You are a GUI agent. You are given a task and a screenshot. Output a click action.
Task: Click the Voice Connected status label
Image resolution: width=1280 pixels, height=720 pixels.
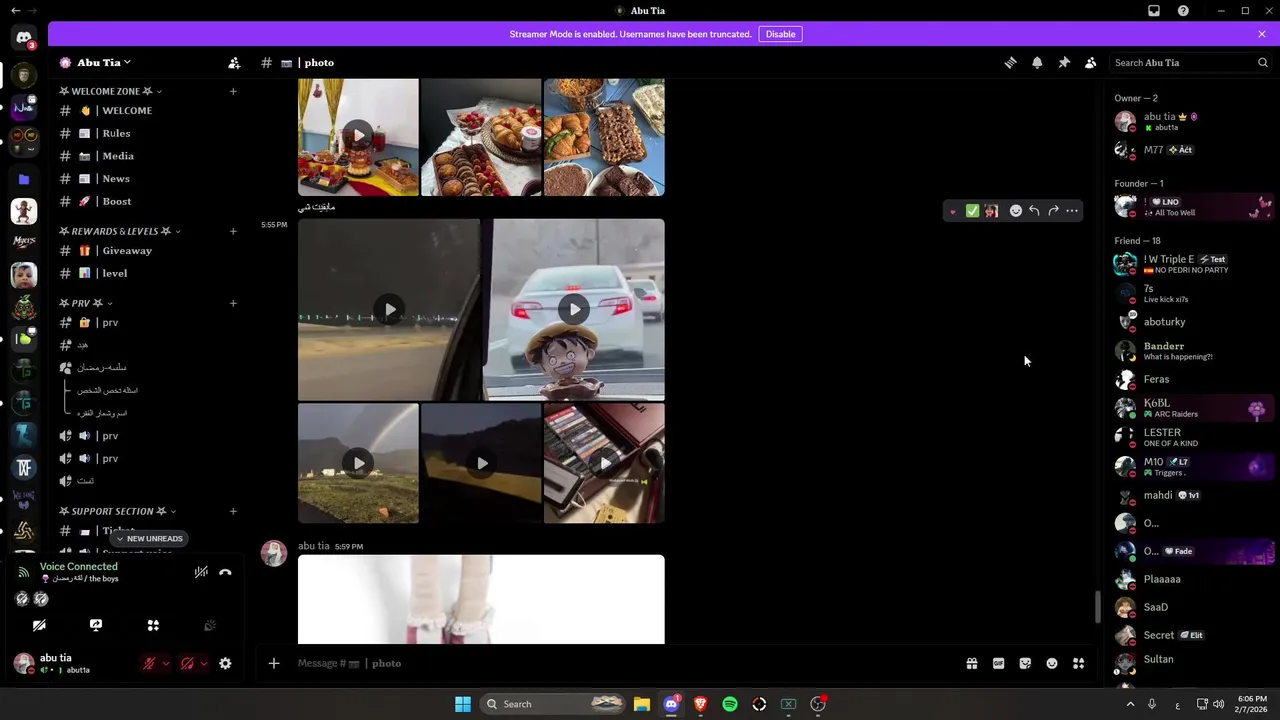[78, 566]
